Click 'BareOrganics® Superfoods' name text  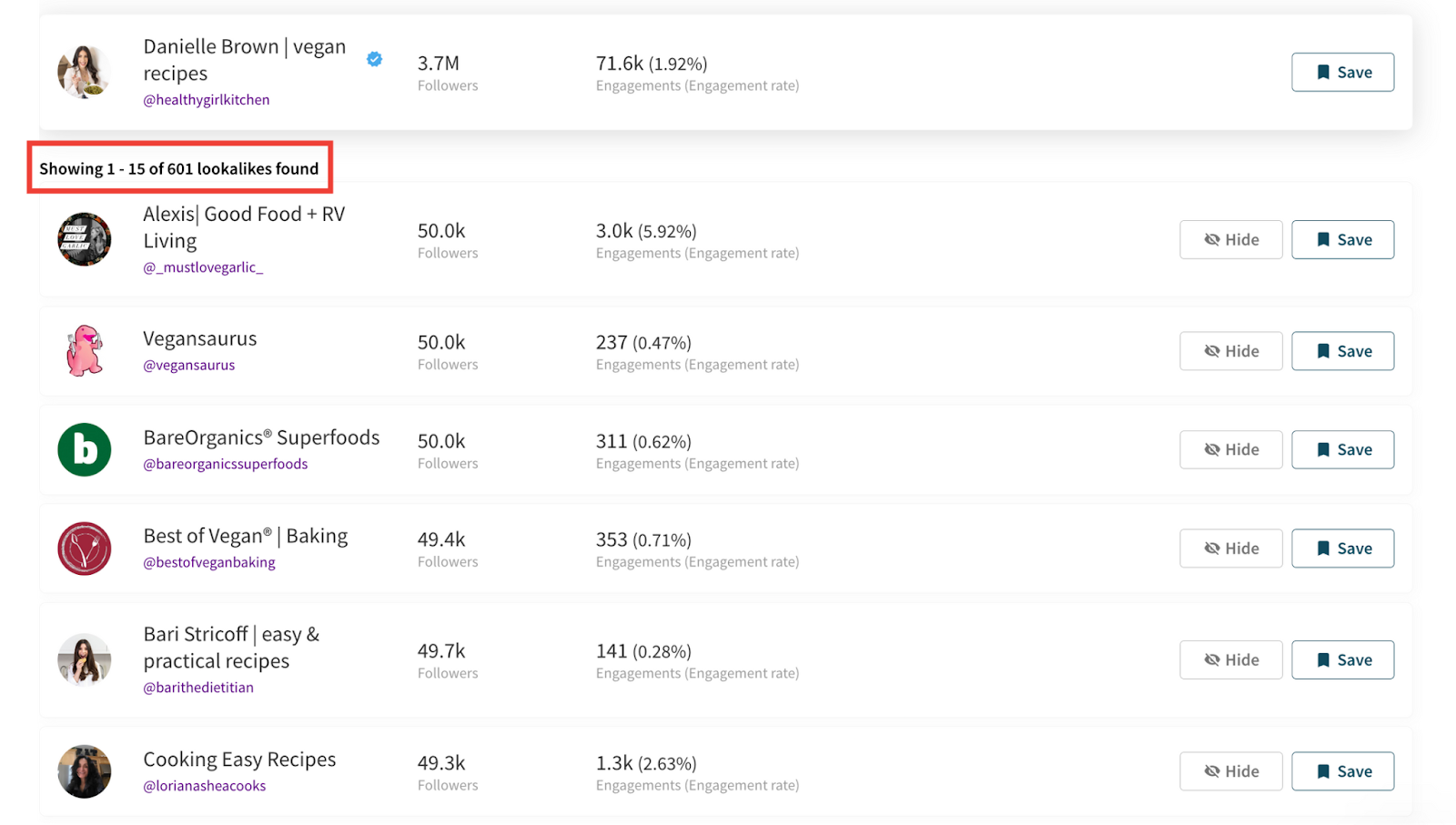(x=261, y=438)
